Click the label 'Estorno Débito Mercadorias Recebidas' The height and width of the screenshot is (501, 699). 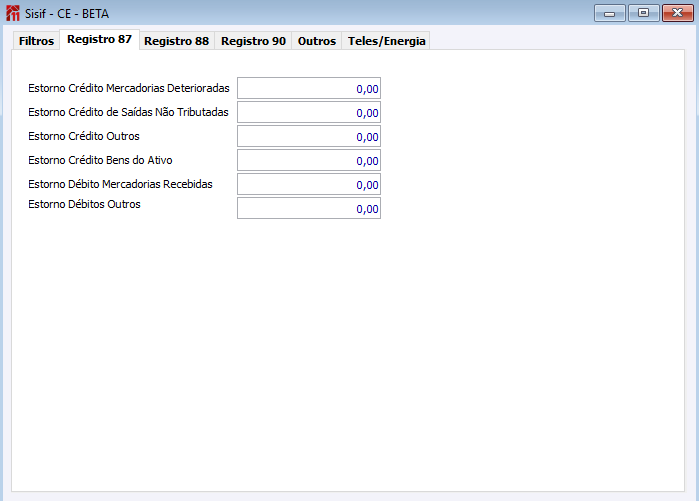pyautogui.click(x=120, y=185)
